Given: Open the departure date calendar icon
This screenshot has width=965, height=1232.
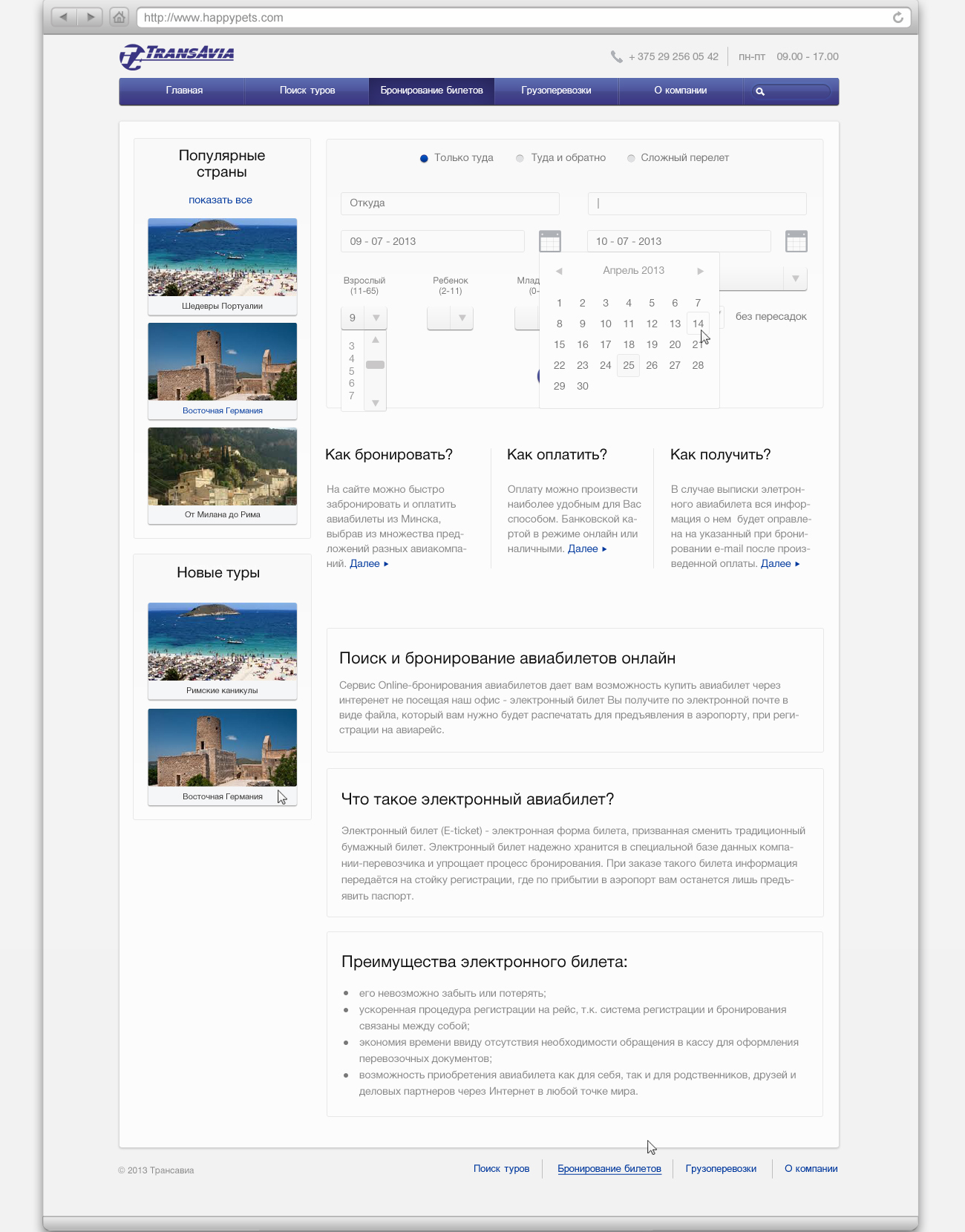Looking at the screenshot, I should pyautogui.click(x=550, y=241).
